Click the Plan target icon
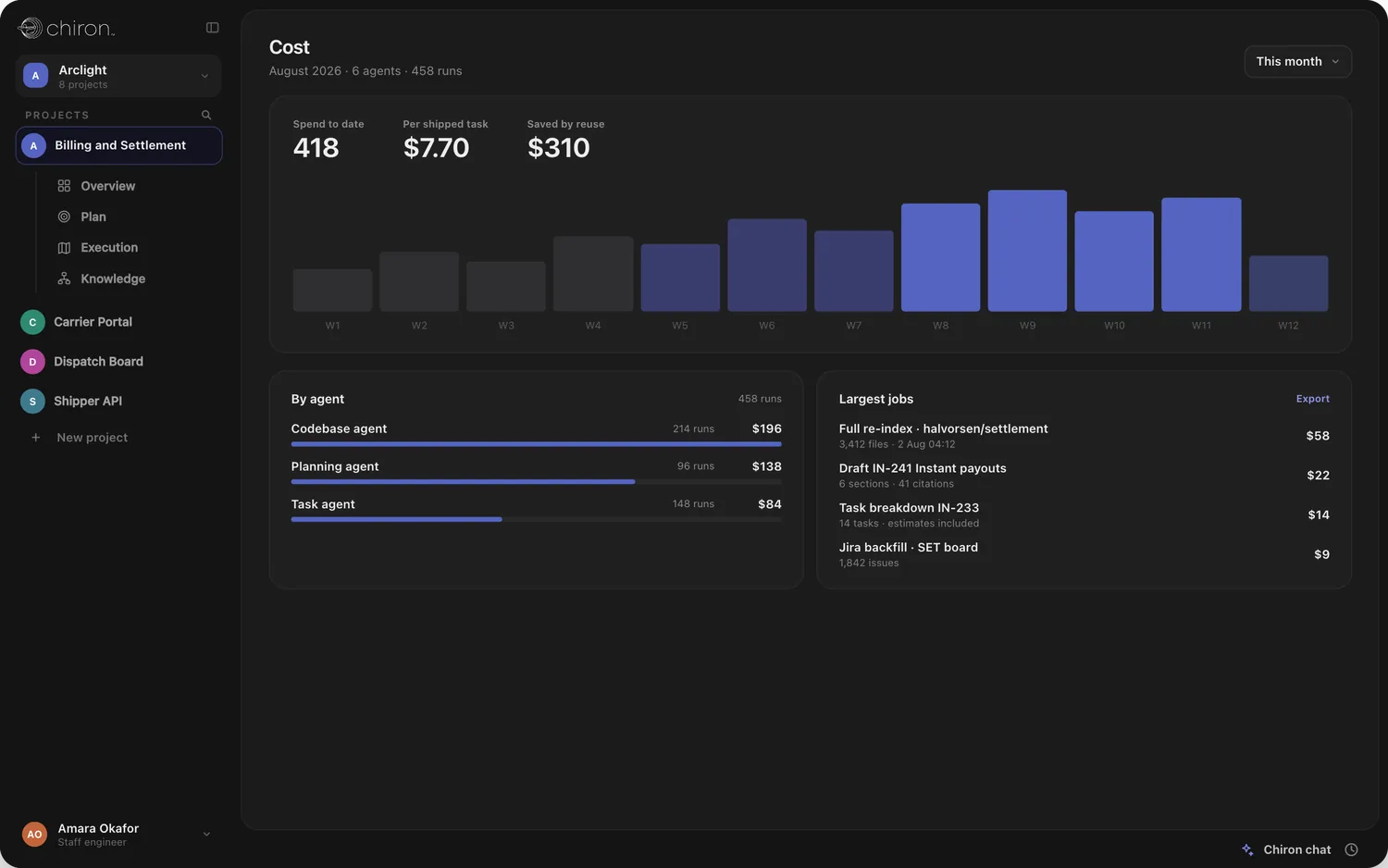 coord(64,217)
